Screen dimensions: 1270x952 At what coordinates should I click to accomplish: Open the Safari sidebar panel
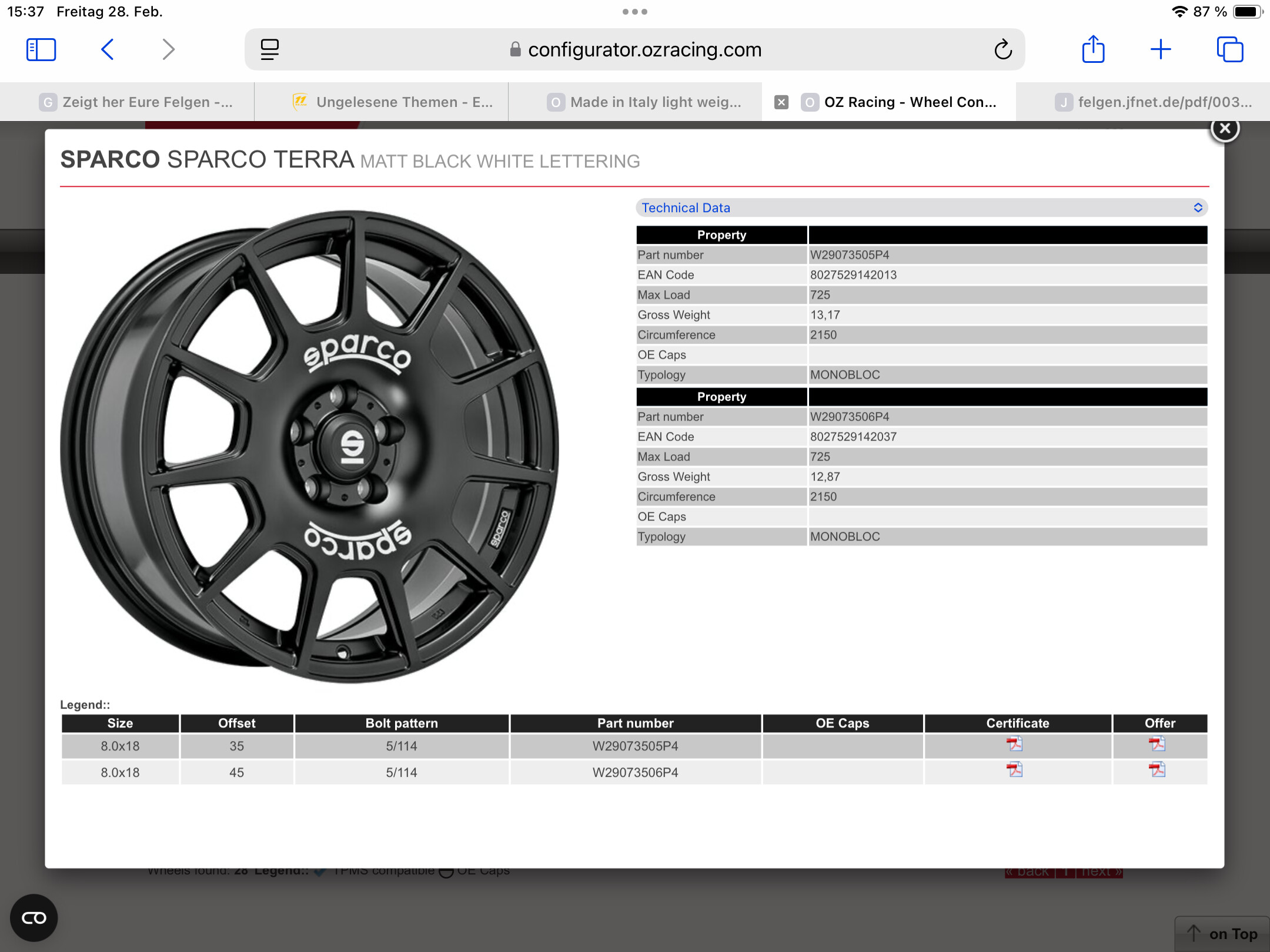click(41, 49)
